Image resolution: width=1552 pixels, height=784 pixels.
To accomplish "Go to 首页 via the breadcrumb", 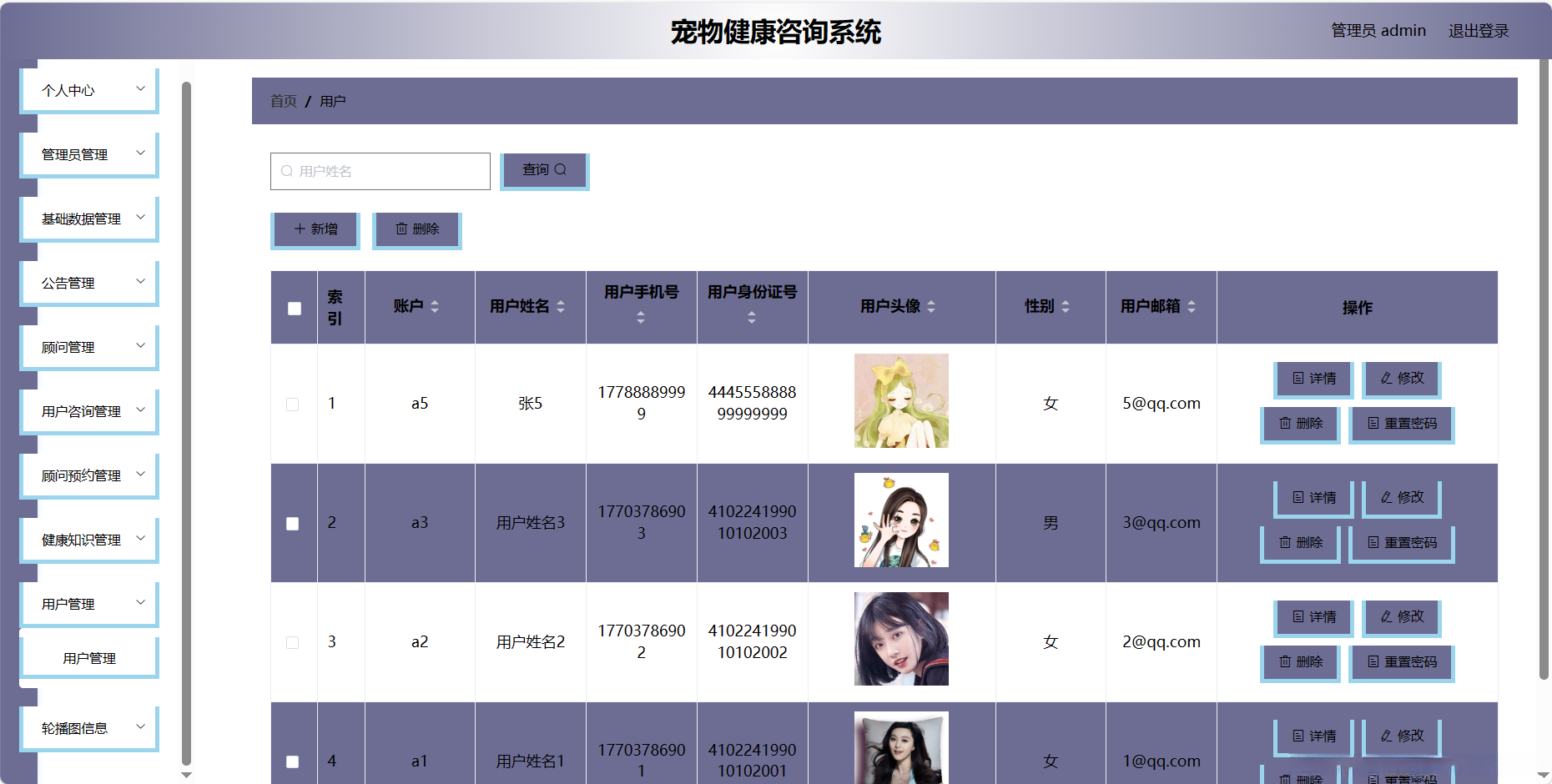I will (x=283, y=100).
